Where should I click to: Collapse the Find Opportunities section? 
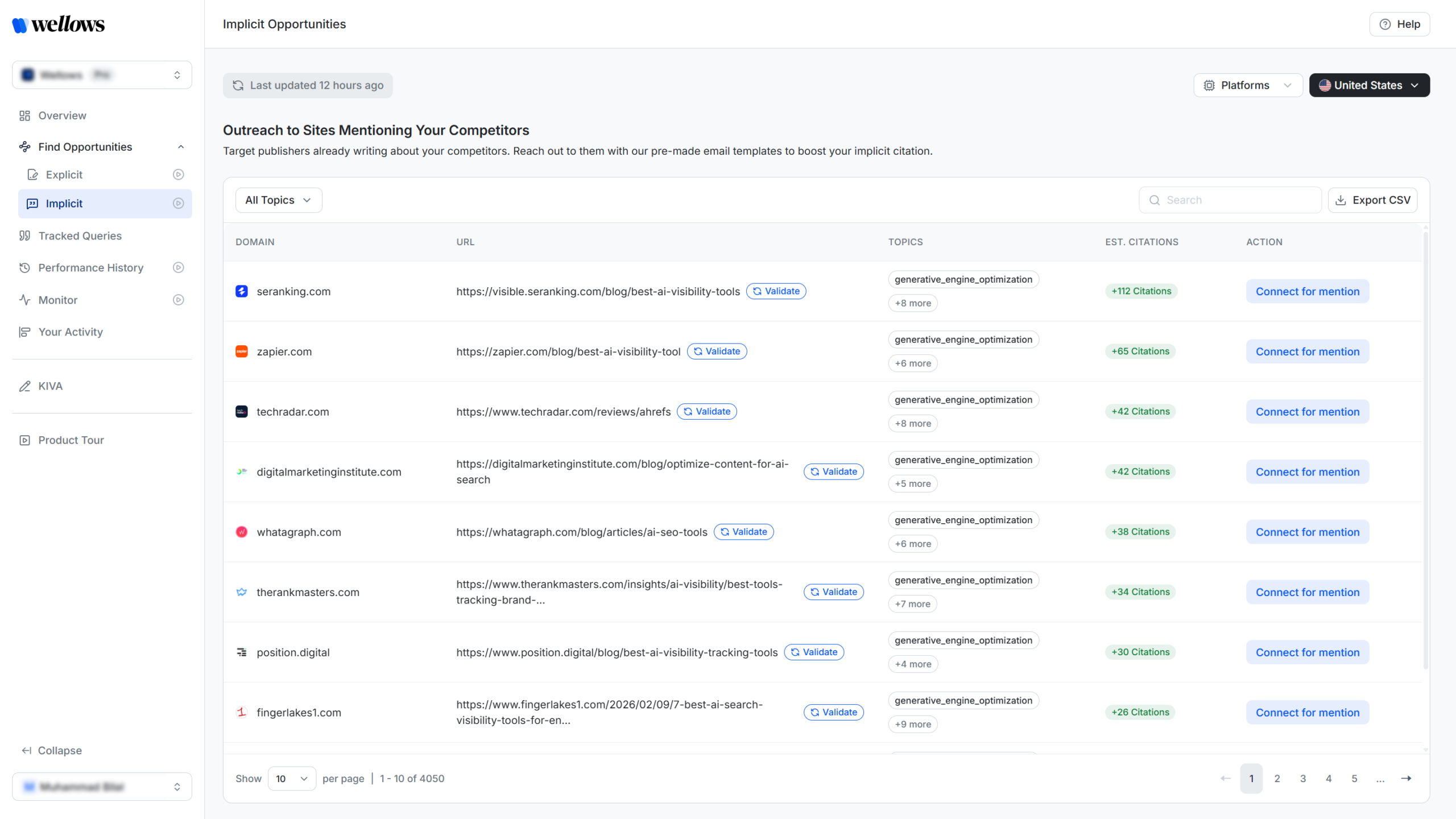[x=181, y=147]
